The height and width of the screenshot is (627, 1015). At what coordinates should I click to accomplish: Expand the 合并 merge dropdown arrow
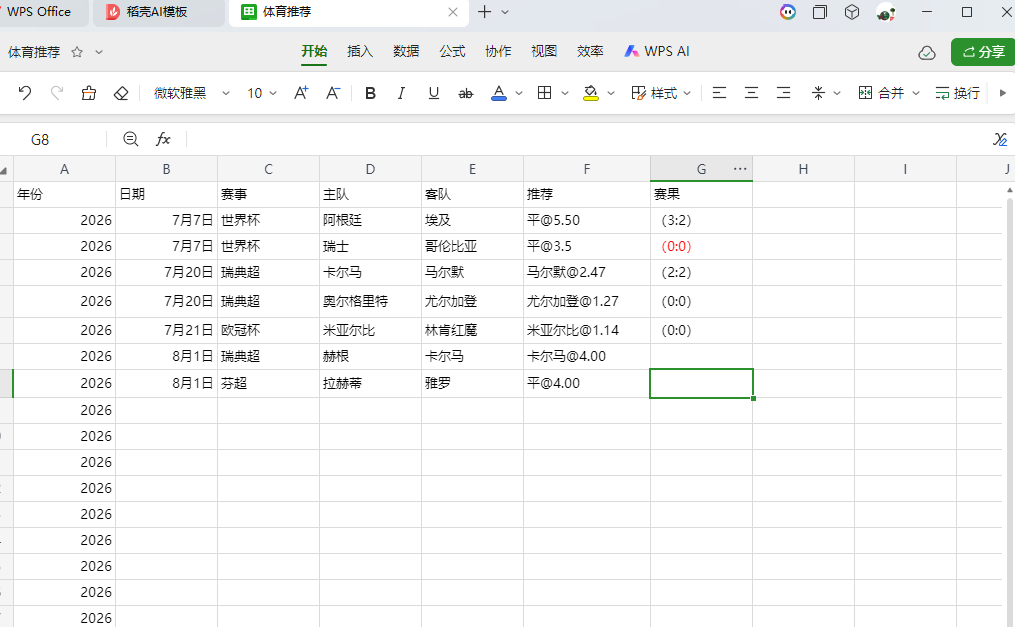(916, 93)
